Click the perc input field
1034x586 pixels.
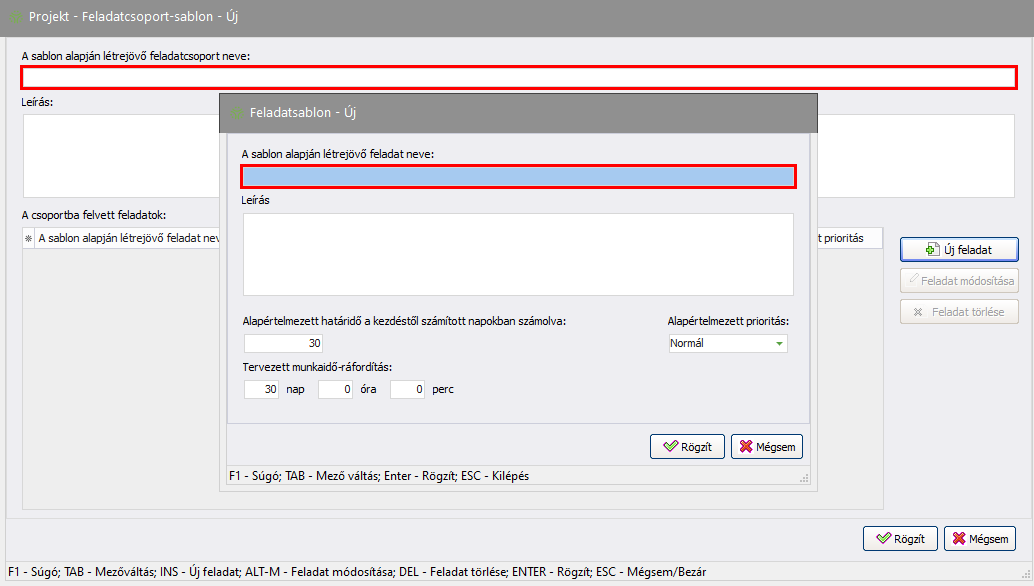pos(407,390)
